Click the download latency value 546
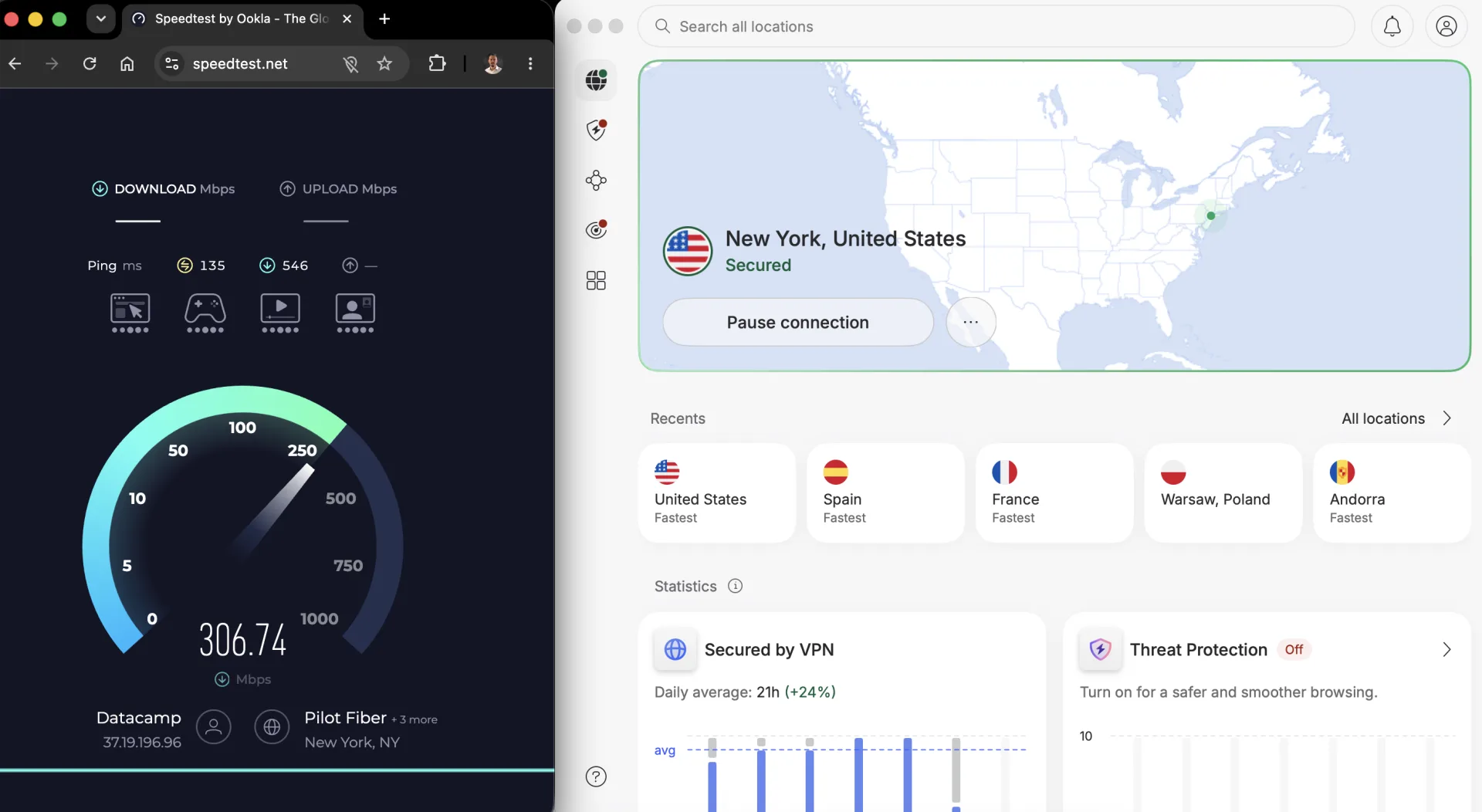The width and height of the screenshot is (1482, 812). pyautogui.click(x=295, y=266)
